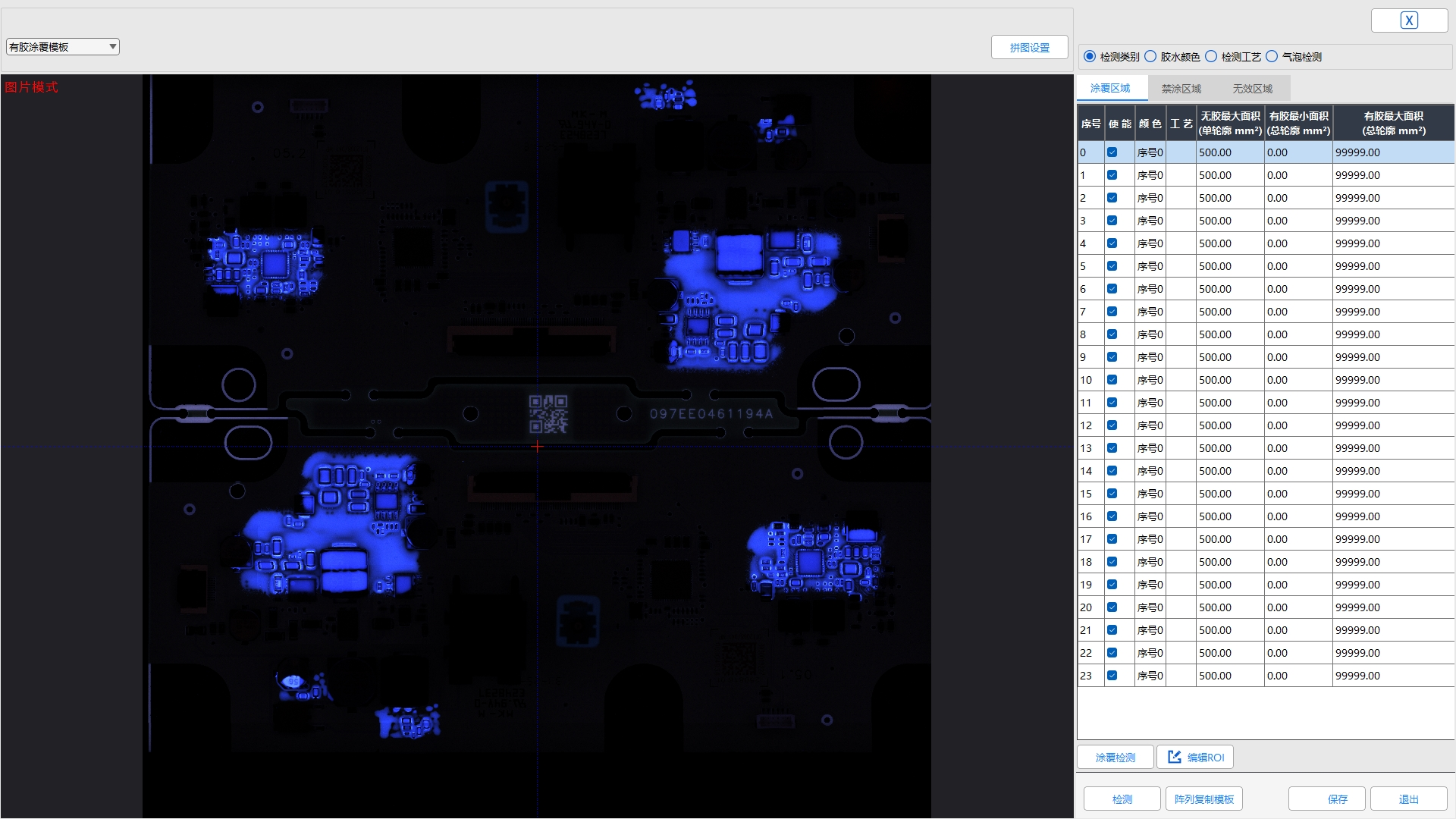Click the QR code on the board image
The width and height of the screenshot is (1456, 819).
pyautogui.click(x=548, y=414)
